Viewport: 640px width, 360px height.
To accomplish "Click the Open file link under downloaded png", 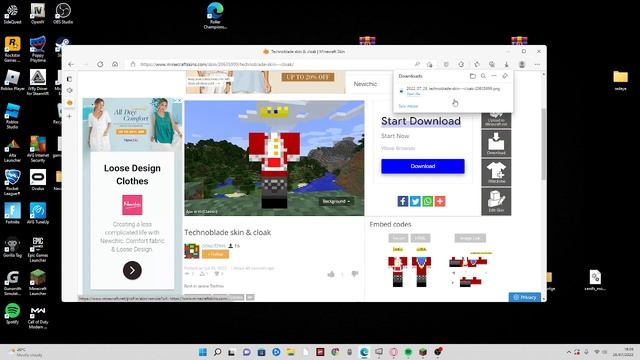I will click(x=413, y=94).
